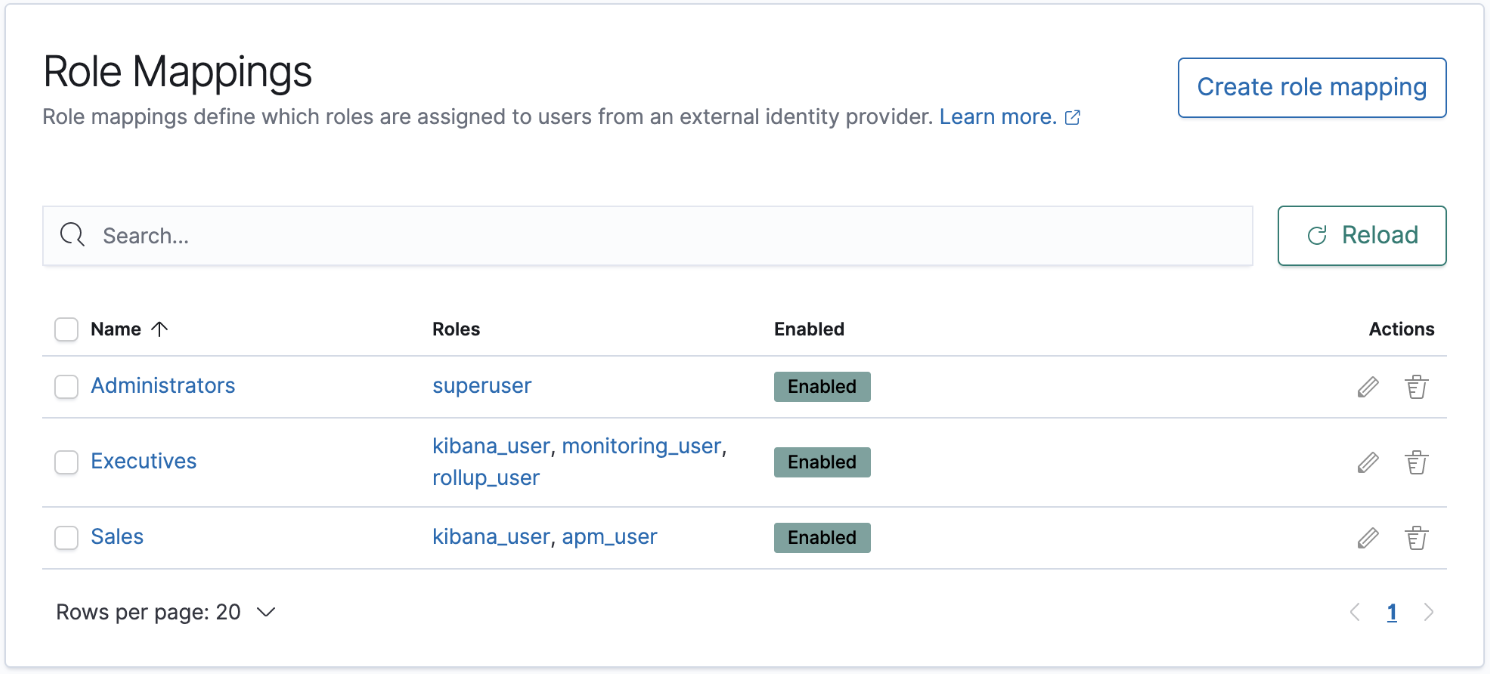
Task: Tick the Executives row checkbox
Action: pyautogui.click(x=66, y=462)
